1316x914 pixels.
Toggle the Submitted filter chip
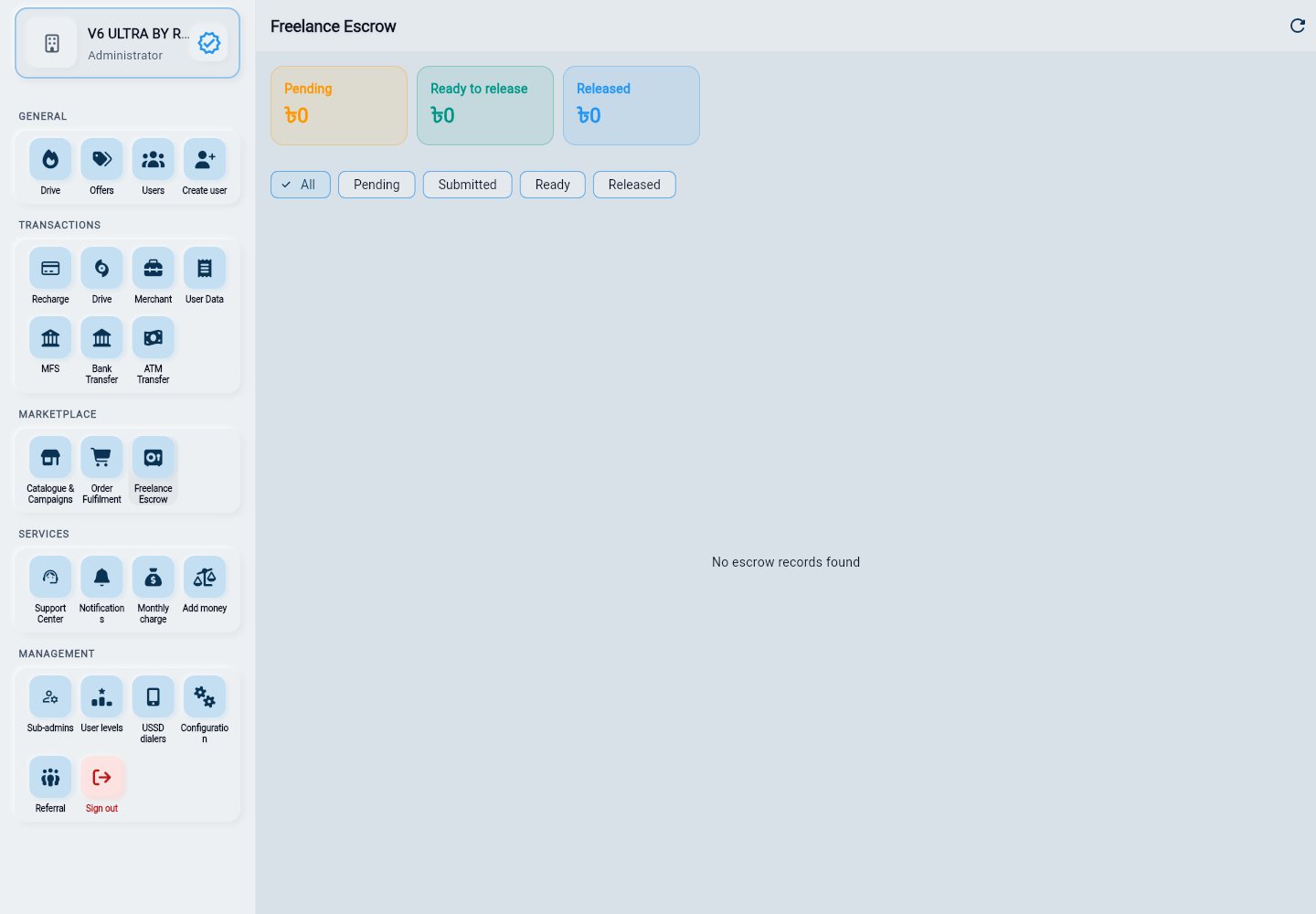pos(467,185)
